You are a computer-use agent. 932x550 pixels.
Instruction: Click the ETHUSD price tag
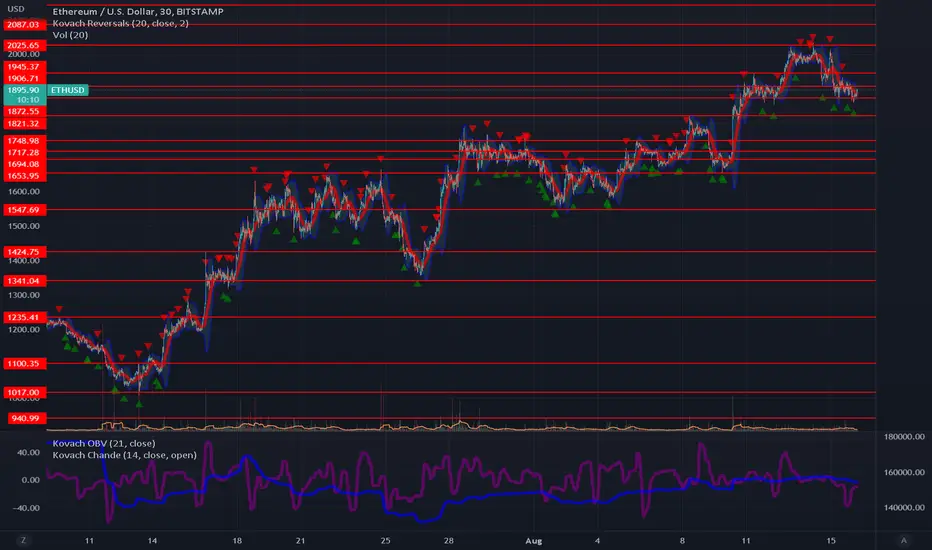click(x=68, y=90)
